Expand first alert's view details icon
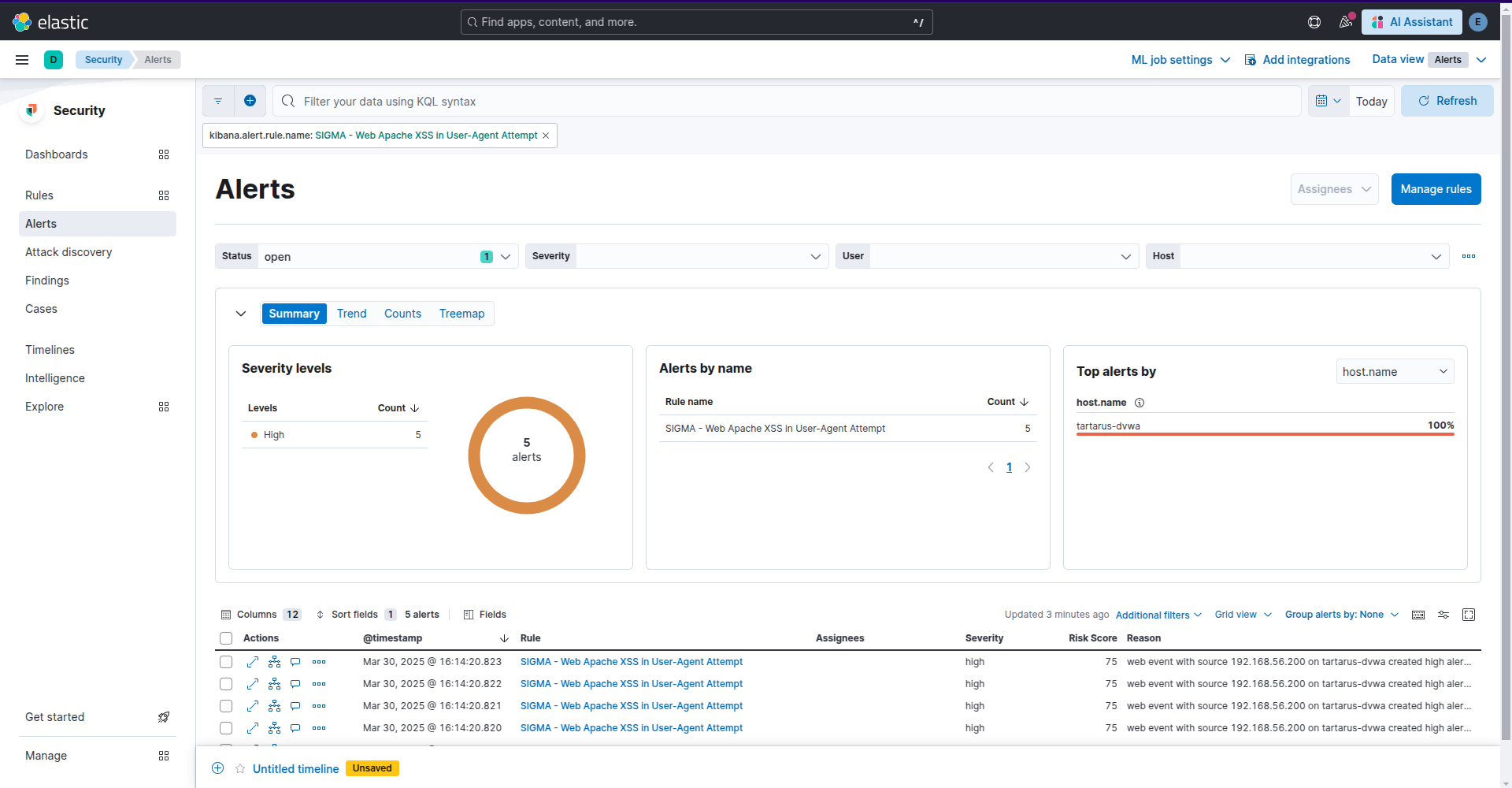1512x788 pixels. coord(253,662)
